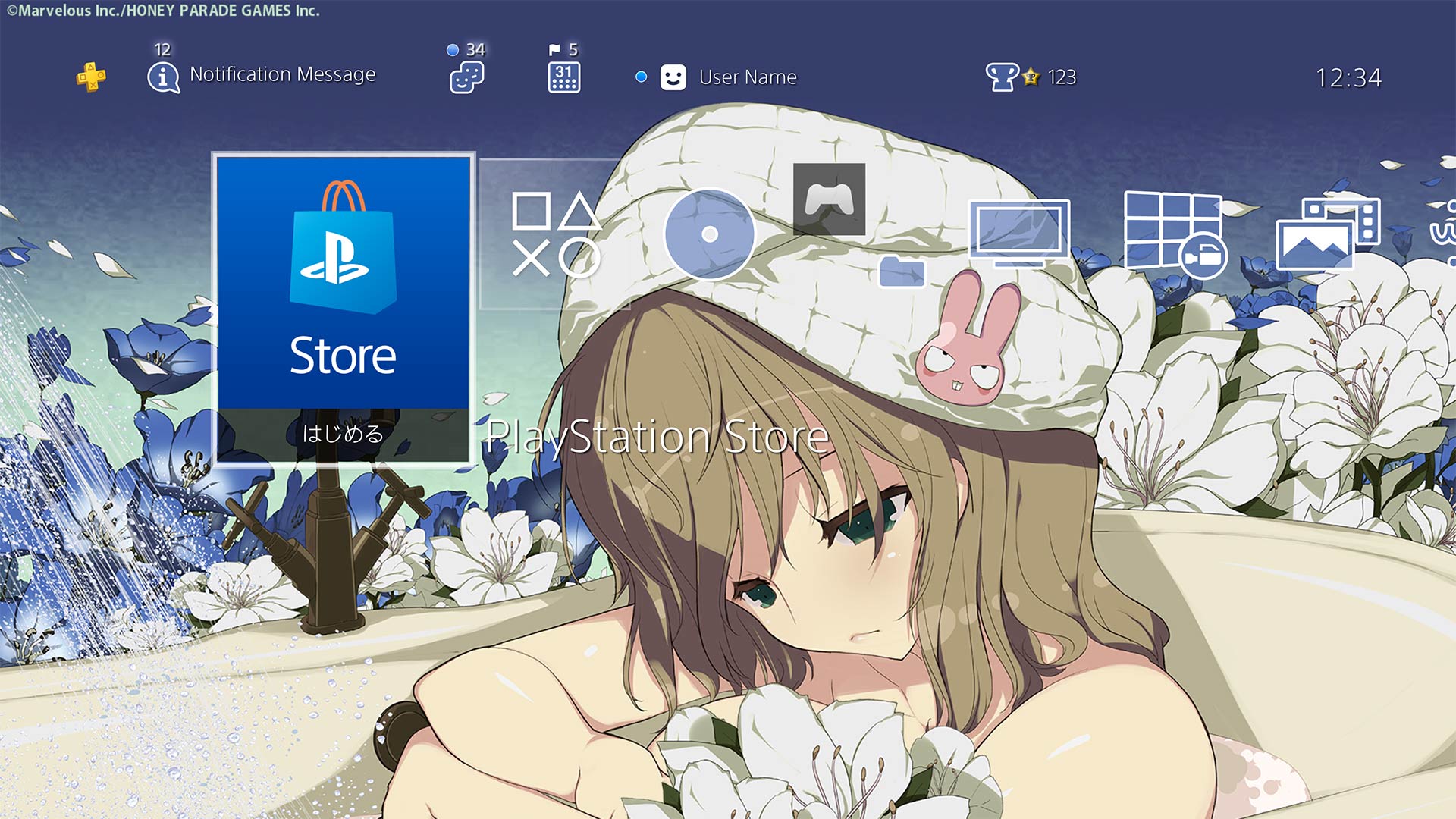Open the controller game tile
Viewport: 1456px width, 819px height.
pyautogui.click(x=829, y=199)
